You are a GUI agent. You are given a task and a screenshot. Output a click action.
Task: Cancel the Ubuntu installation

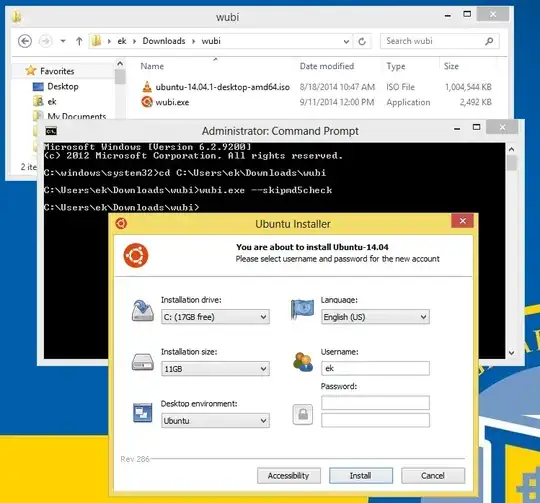(433, 476)
